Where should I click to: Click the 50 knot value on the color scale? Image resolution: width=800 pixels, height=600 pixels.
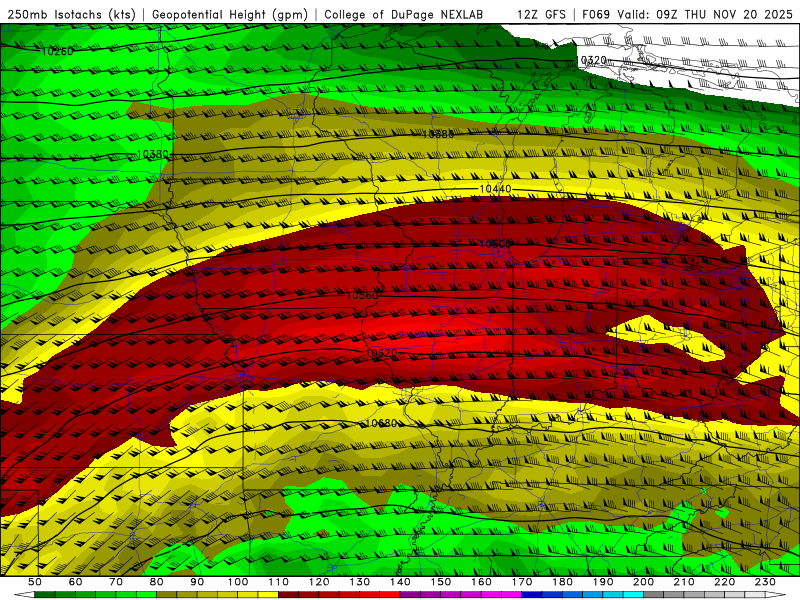(x=35, y=582)
